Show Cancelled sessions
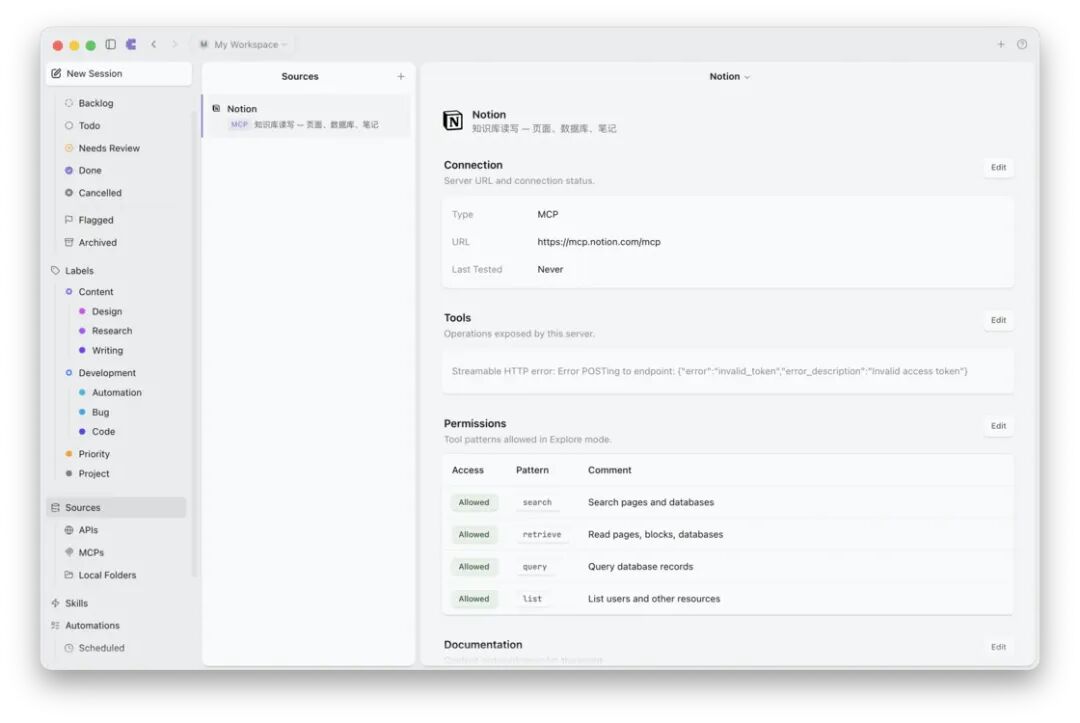Image resolution: width=1080 pixels, height=723 pixels. tap(100, 193)
